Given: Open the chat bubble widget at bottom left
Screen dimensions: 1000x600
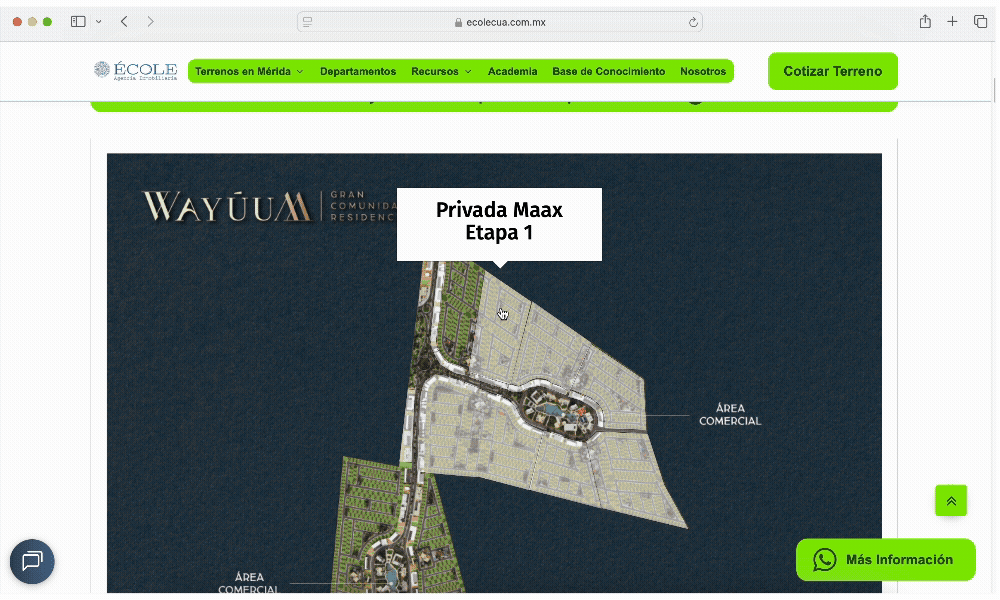Looking at the screenshot, I should [x=32, y=561].
